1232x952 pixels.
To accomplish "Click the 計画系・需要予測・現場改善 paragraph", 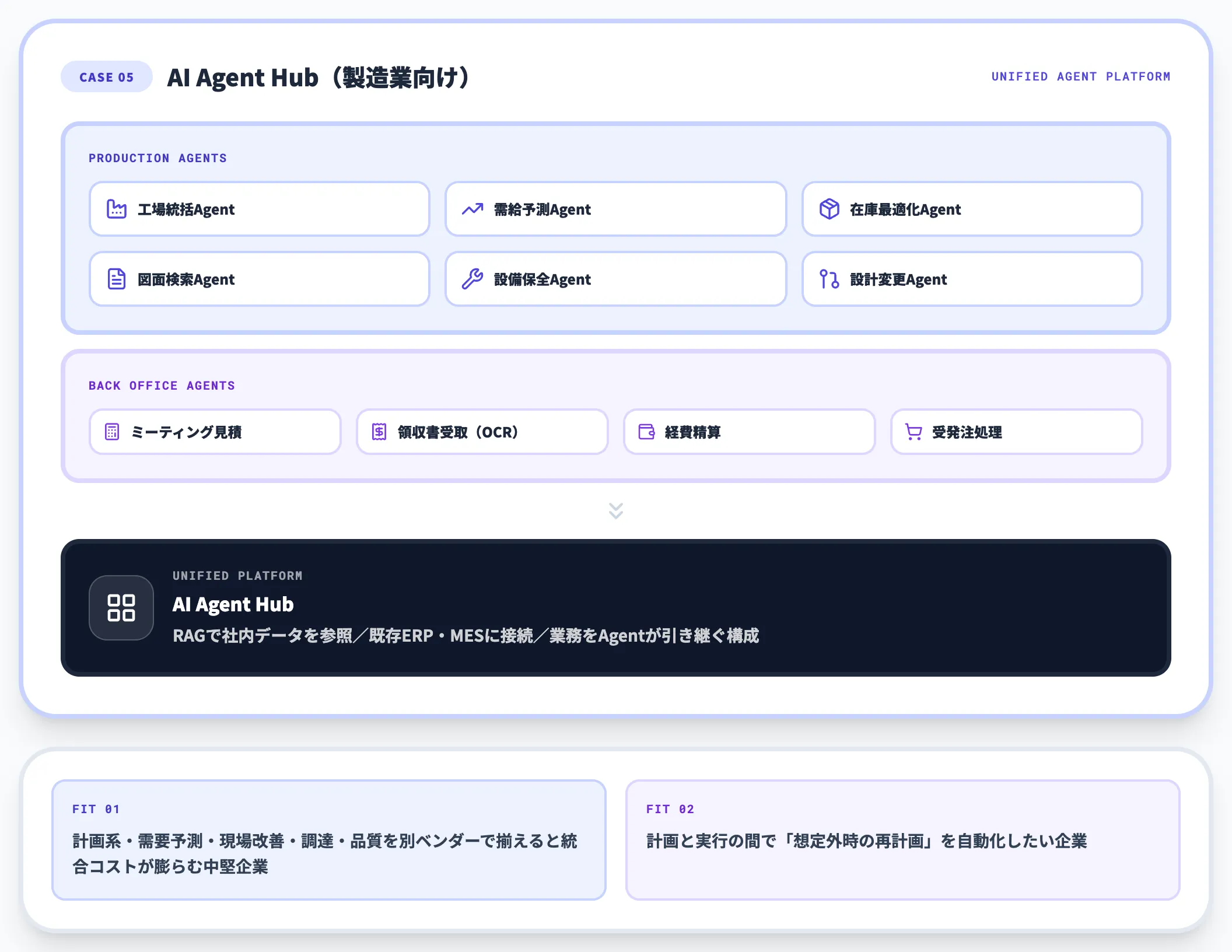I will 325,853.
